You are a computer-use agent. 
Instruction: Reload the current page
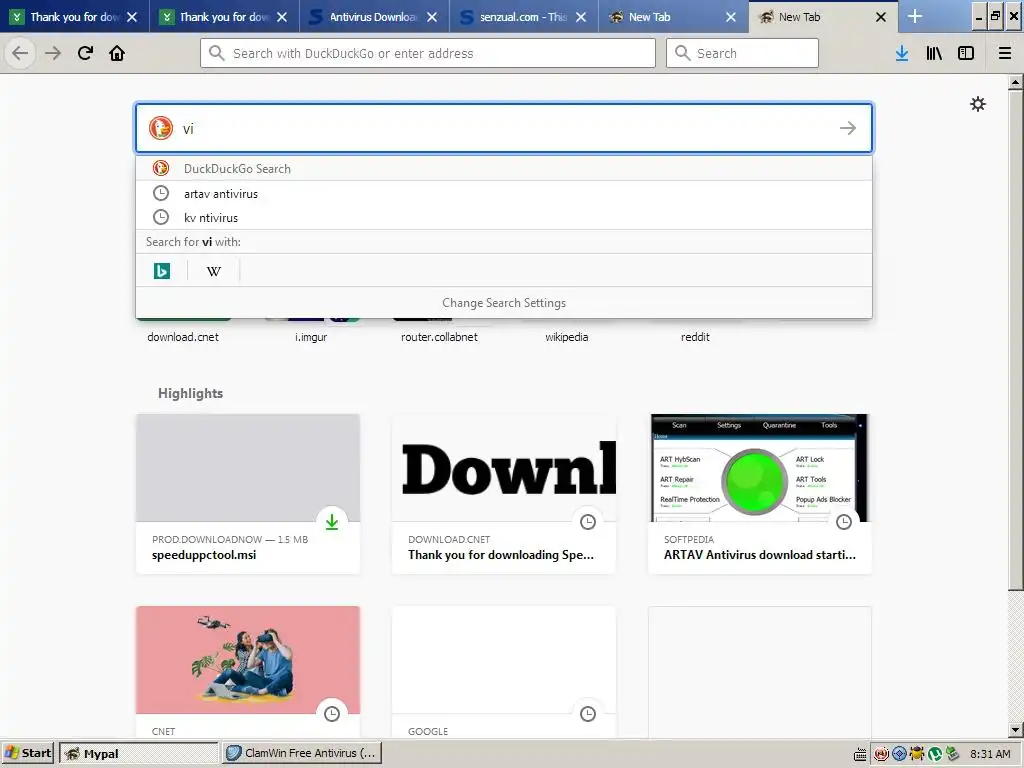[x=85, y=53]
